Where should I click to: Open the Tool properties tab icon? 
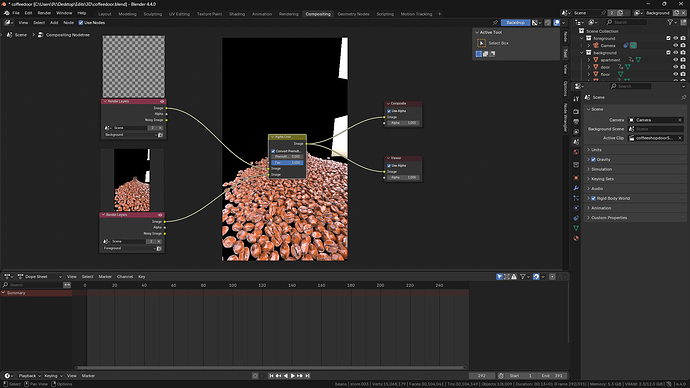(x=576, y=99)
